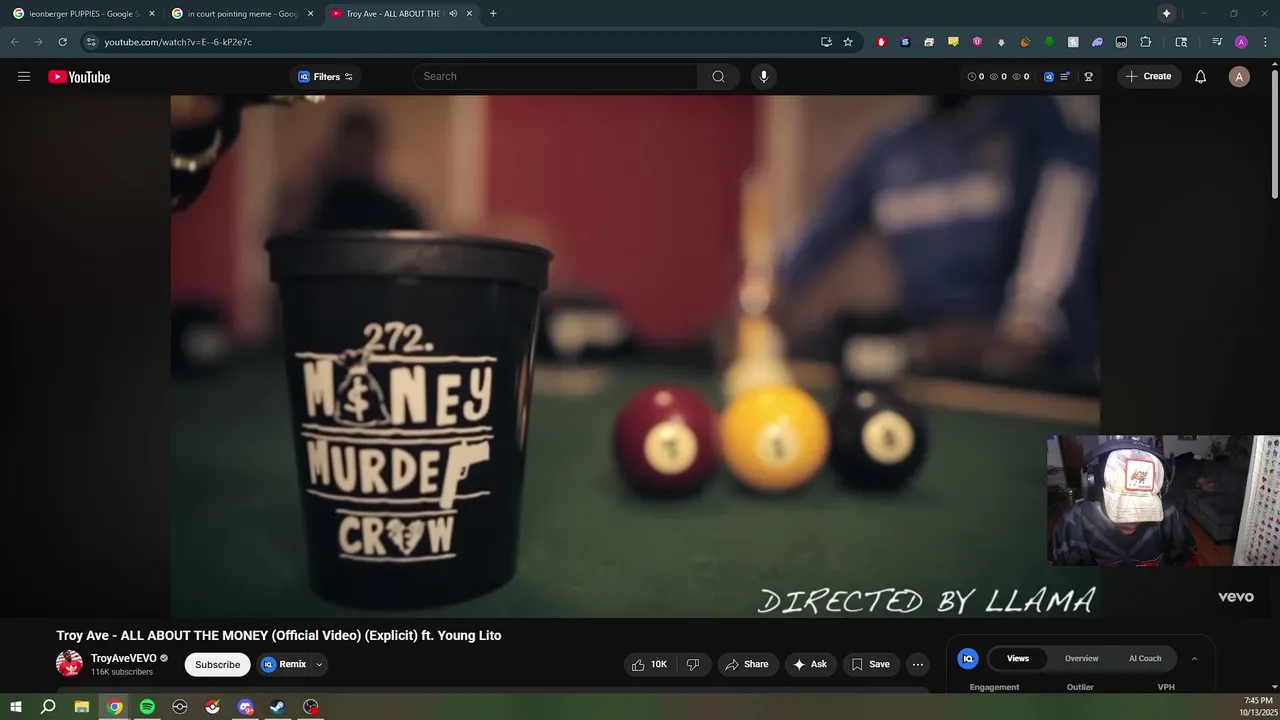Image resolution: width=1280 pixels, height=720 pixels.
Task: Click the address bar URL
Action: pyautogui.click(x=178, y=42)
